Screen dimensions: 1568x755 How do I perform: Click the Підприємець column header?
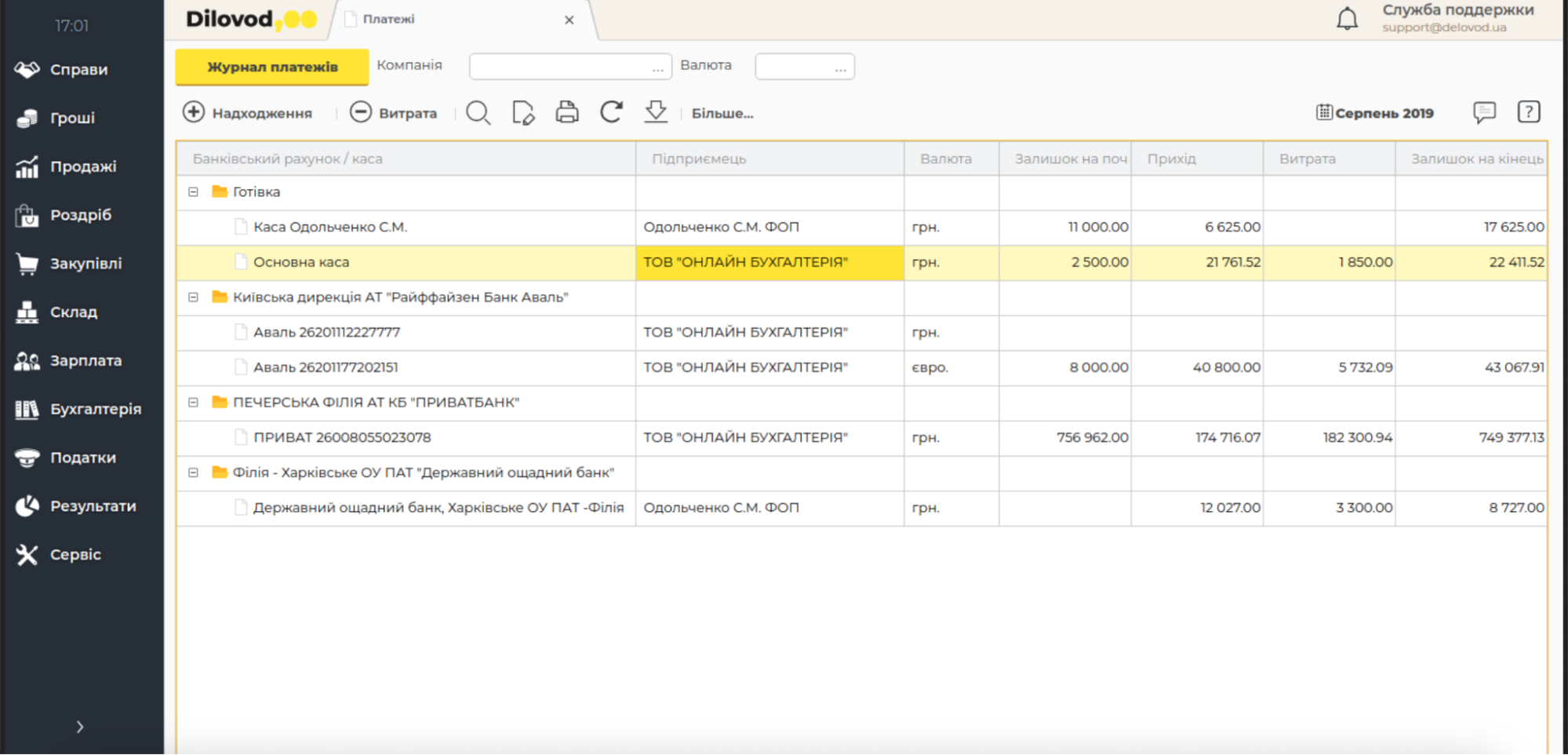click(769, 159)
